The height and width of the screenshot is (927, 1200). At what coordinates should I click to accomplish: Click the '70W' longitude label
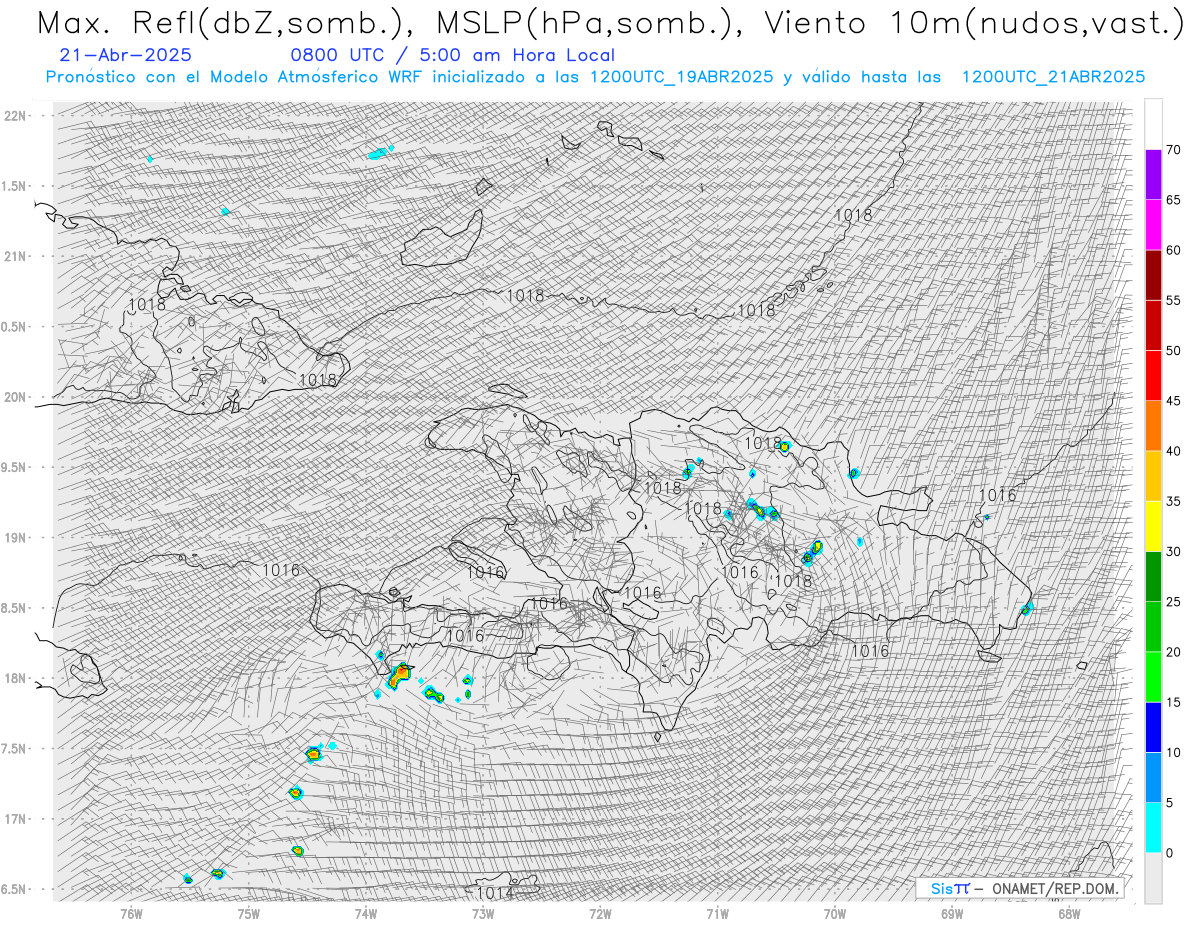pos(835,912)
